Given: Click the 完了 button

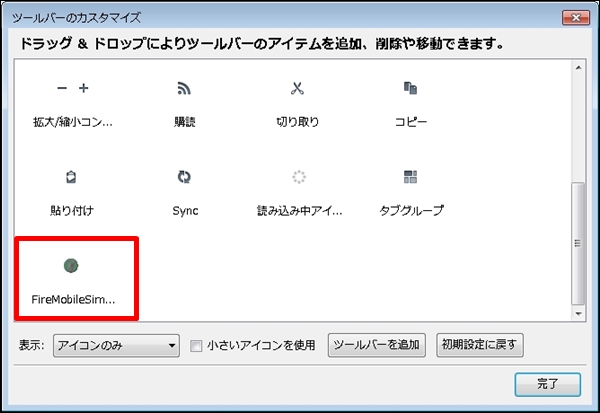Looking at the screenshot, I should point(548,384).
